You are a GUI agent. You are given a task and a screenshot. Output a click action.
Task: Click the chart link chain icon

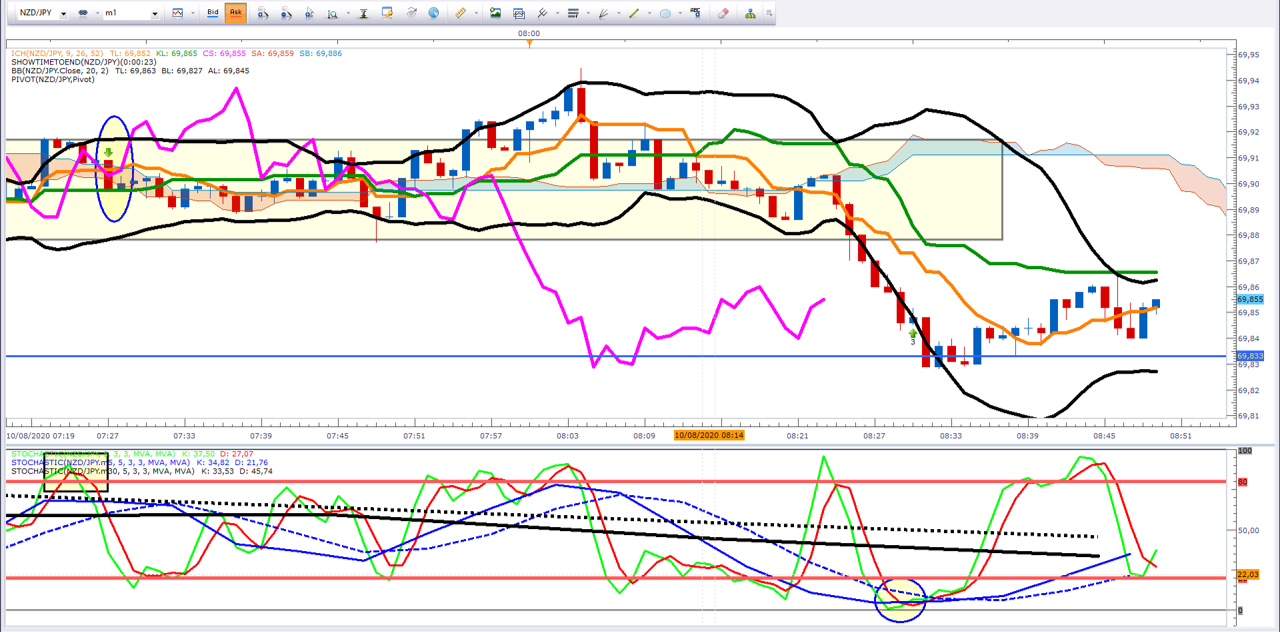[83, 13]
